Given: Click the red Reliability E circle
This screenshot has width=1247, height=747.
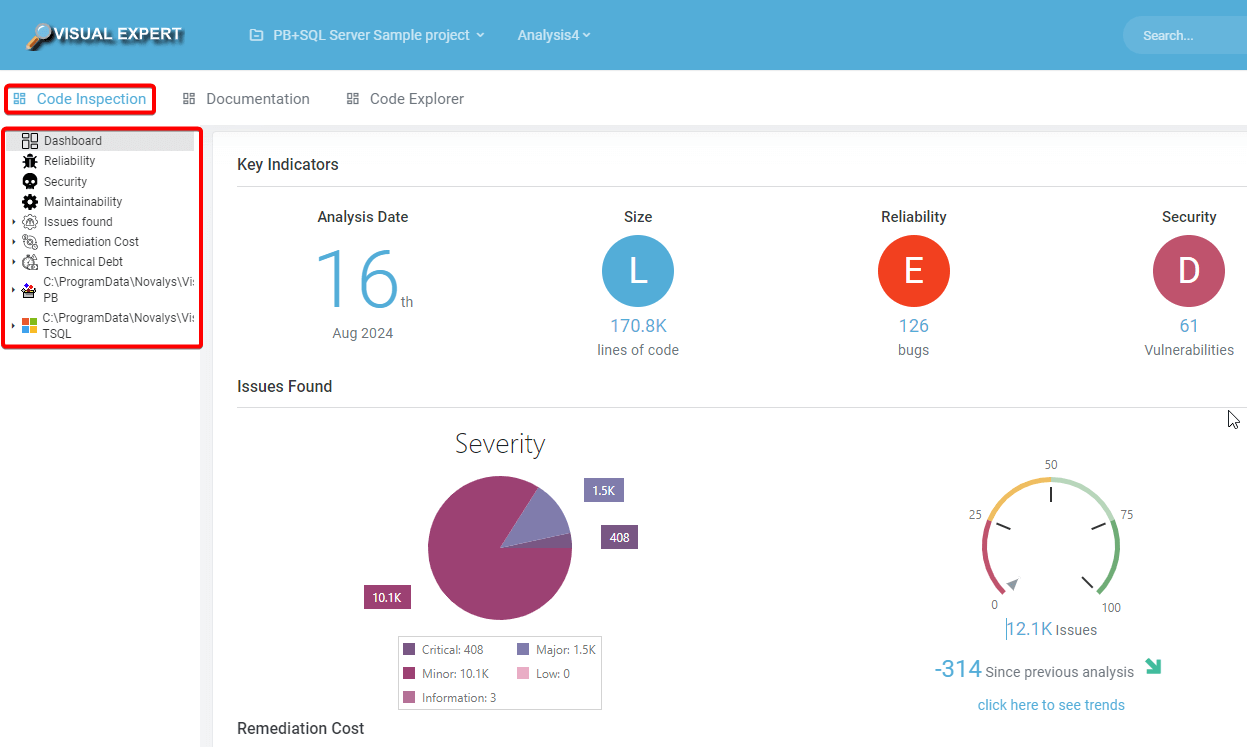Looking at the screenshot, I should click(914, 271).
